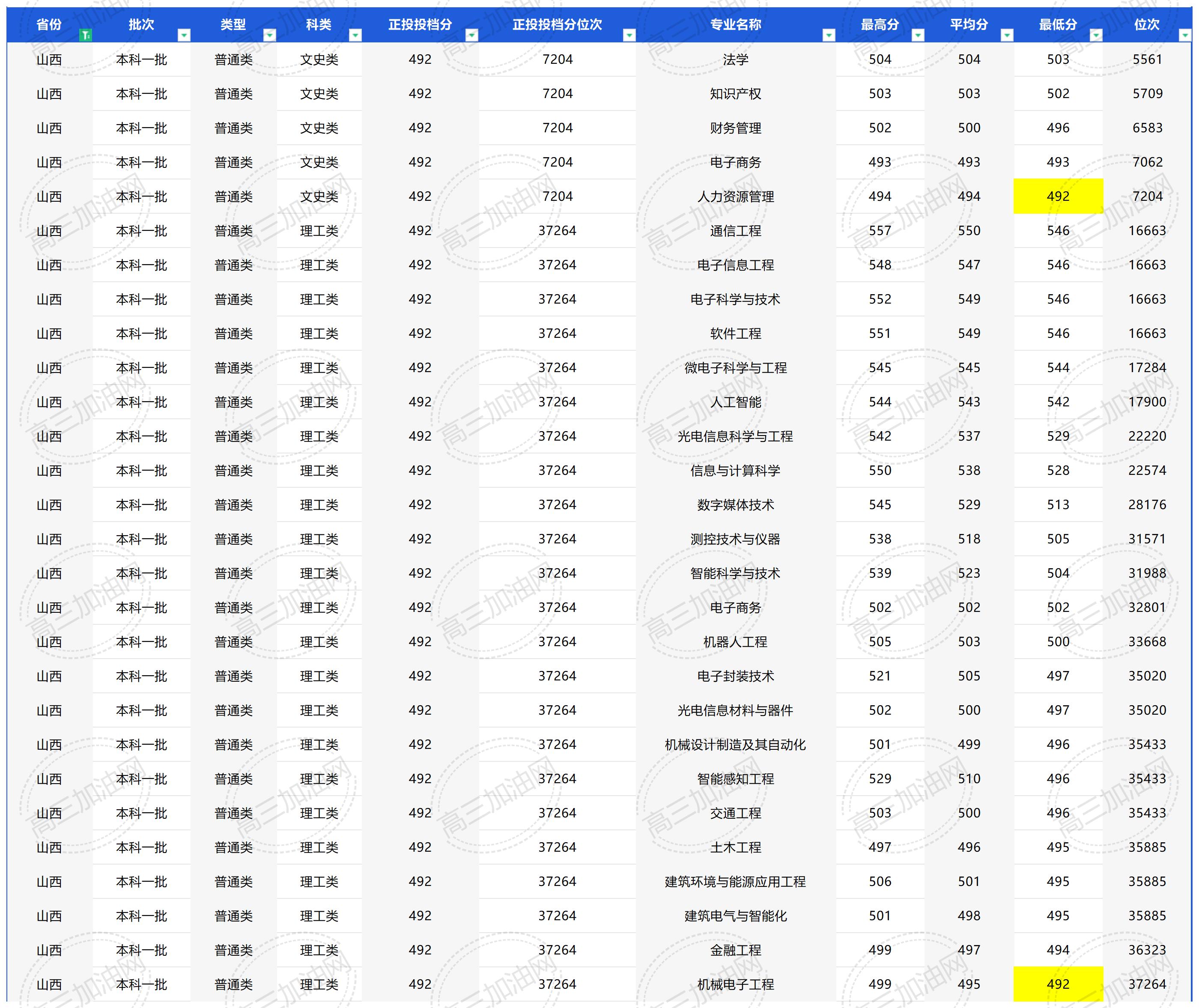1199x1008 pixels.
Task: Click the 数字媒体技术 major cell
Action: coord(736,504)
